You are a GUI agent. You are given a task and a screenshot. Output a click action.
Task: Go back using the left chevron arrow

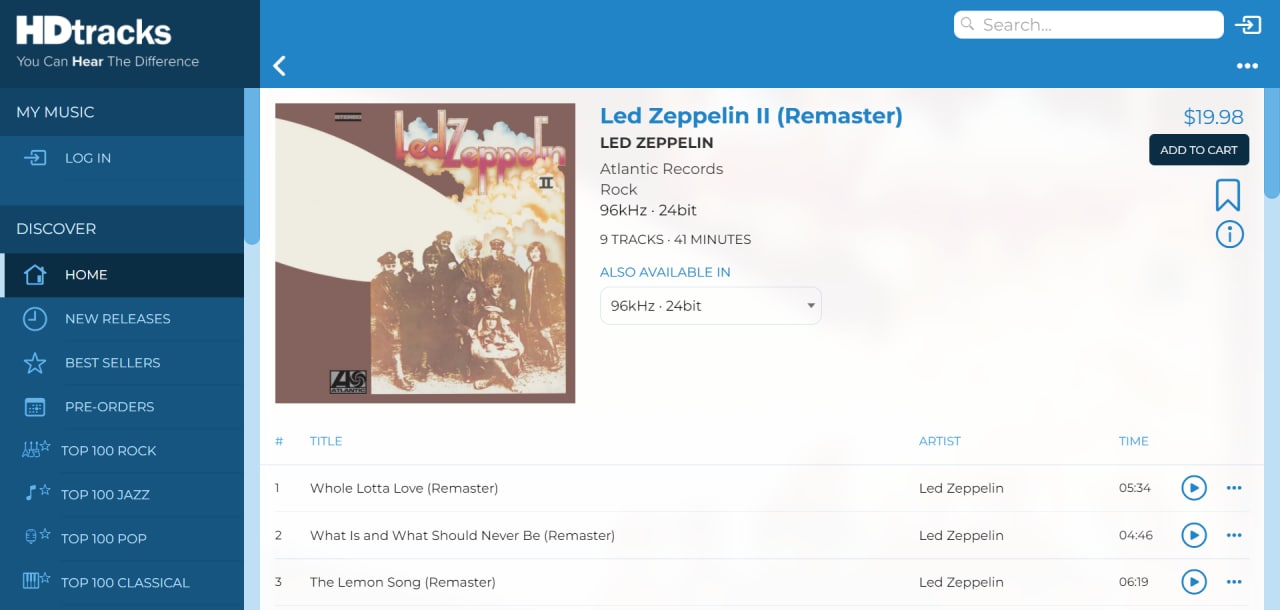click(x=280, y=66)
